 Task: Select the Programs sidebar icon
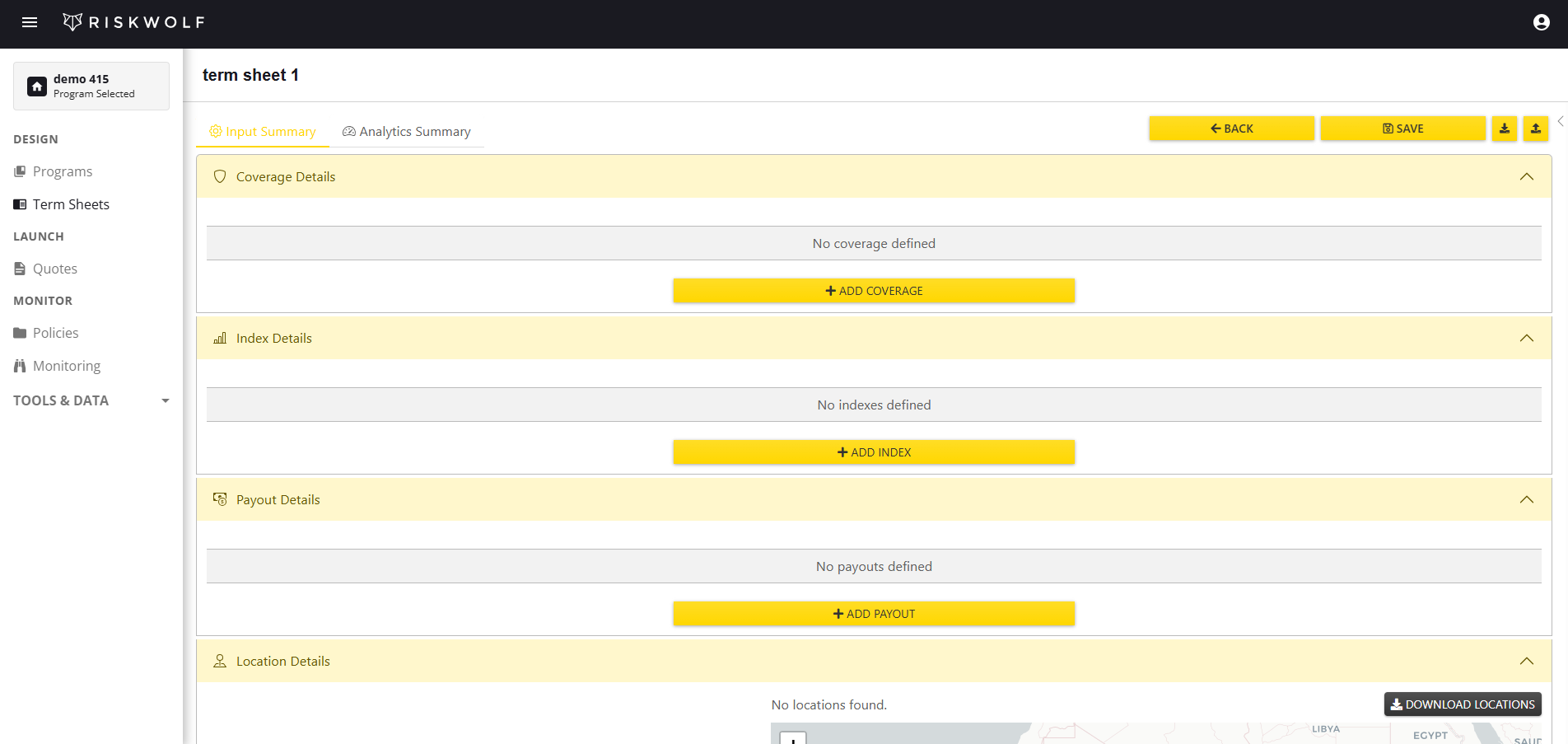(19, 171)
